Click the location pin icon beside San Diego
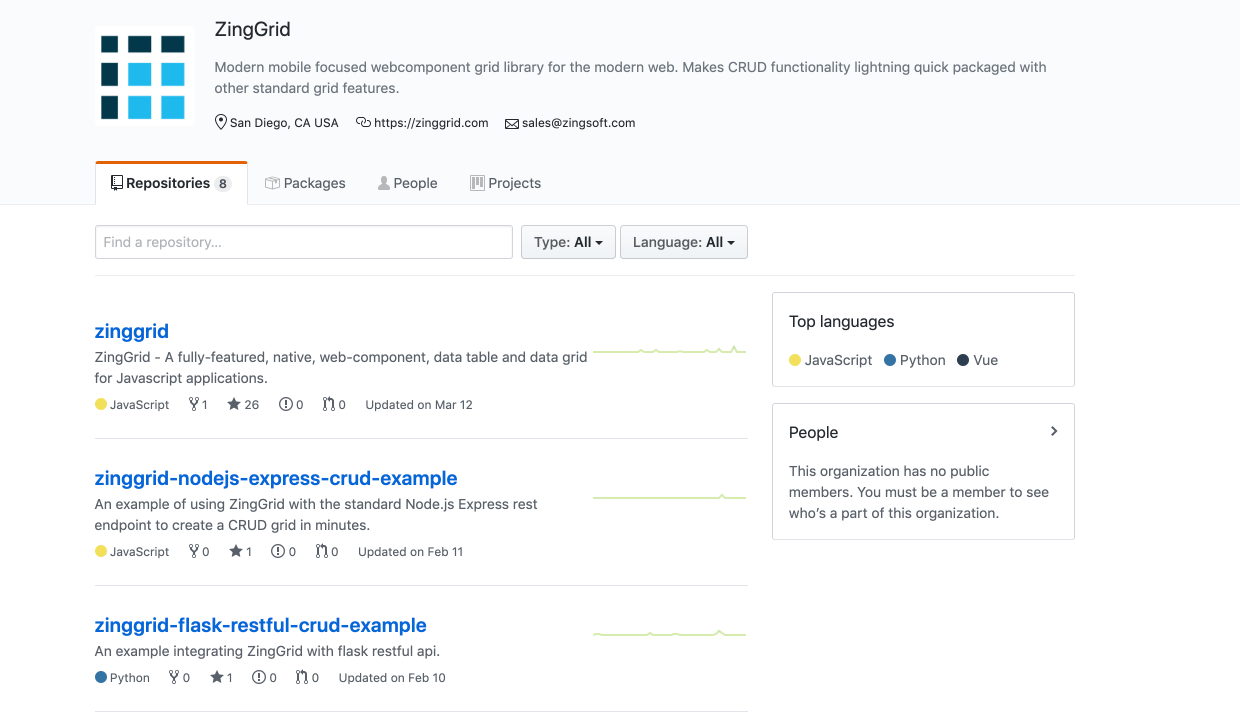Image resolution: width=1240 pixels, height=712 pixels. coord(220,122)
